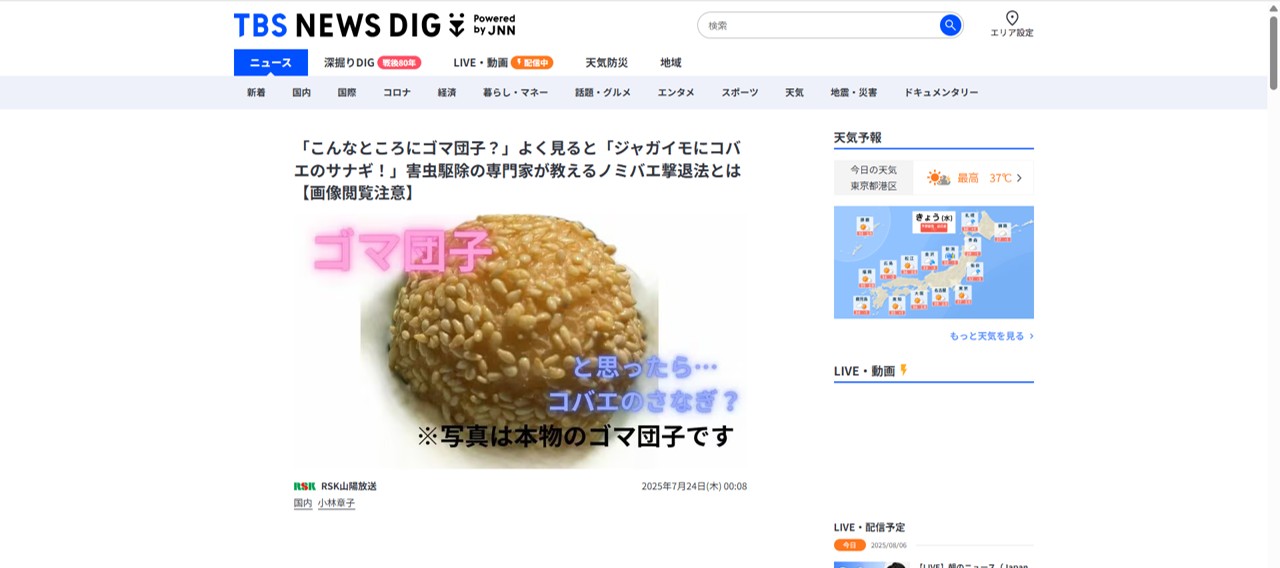The image size is (1280, 568).
Task: Click the 戦後80年 badge next to 深掘りDIG
Action: 400,63
